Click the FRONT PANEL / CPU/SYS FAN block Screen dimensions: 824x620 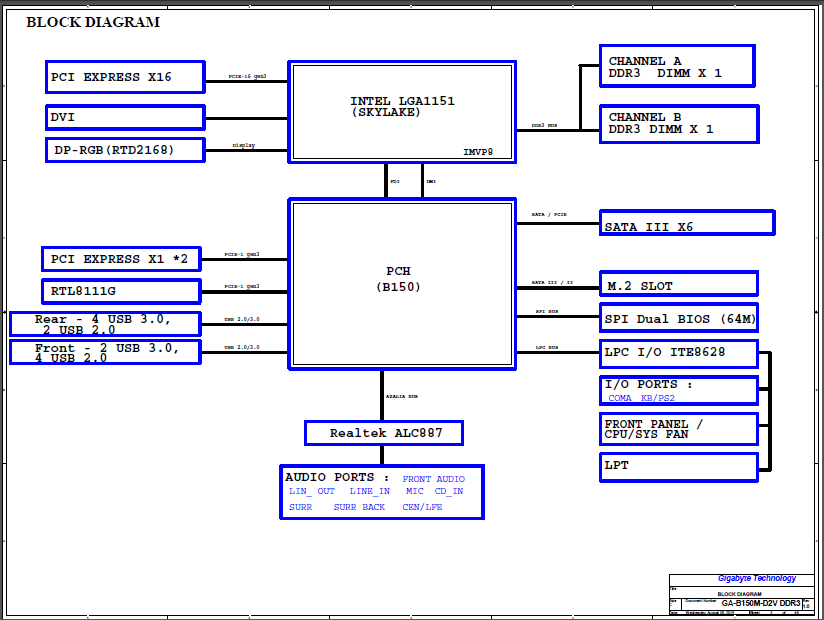[x=678, y=429]
